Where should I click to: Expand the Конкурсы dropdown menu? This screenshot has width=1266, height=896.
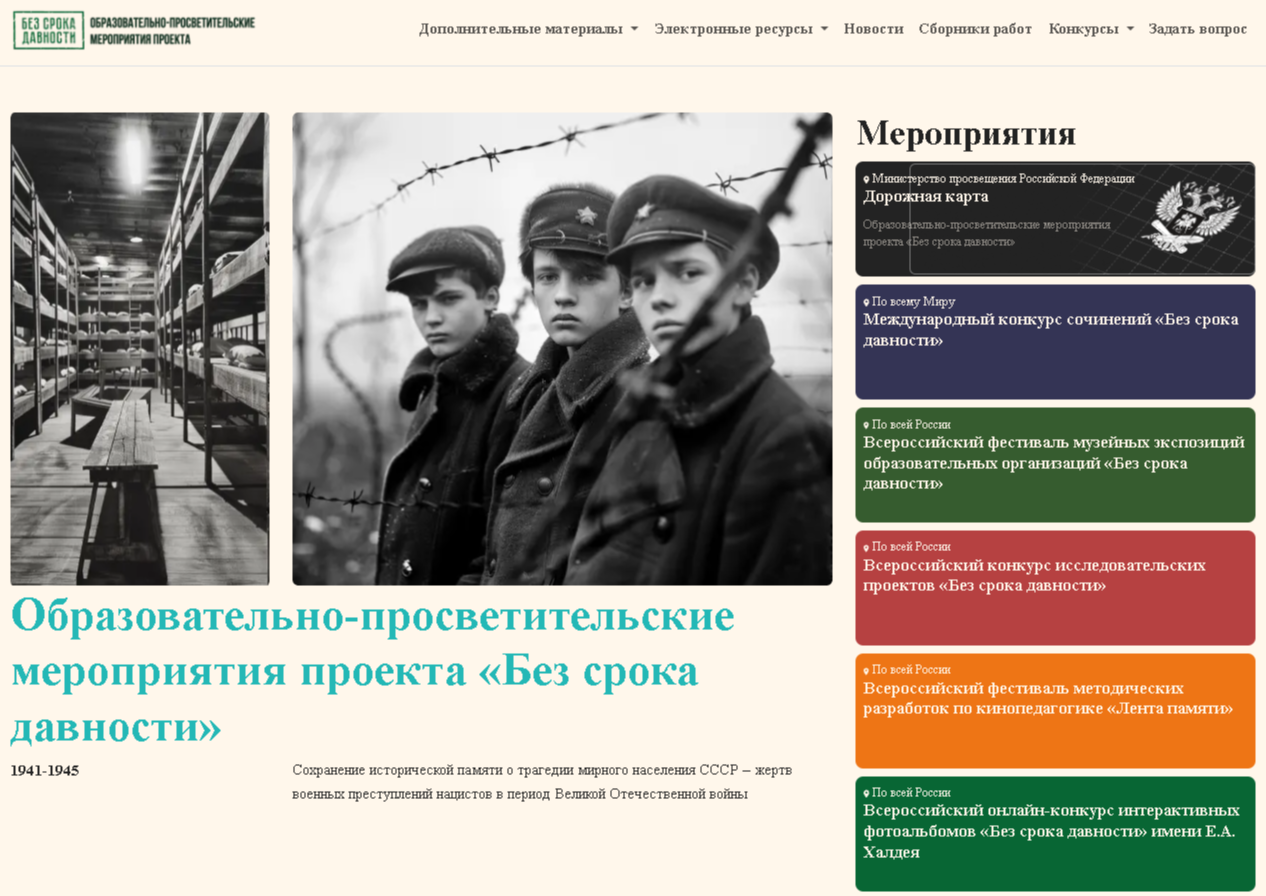click(1091, 29)
